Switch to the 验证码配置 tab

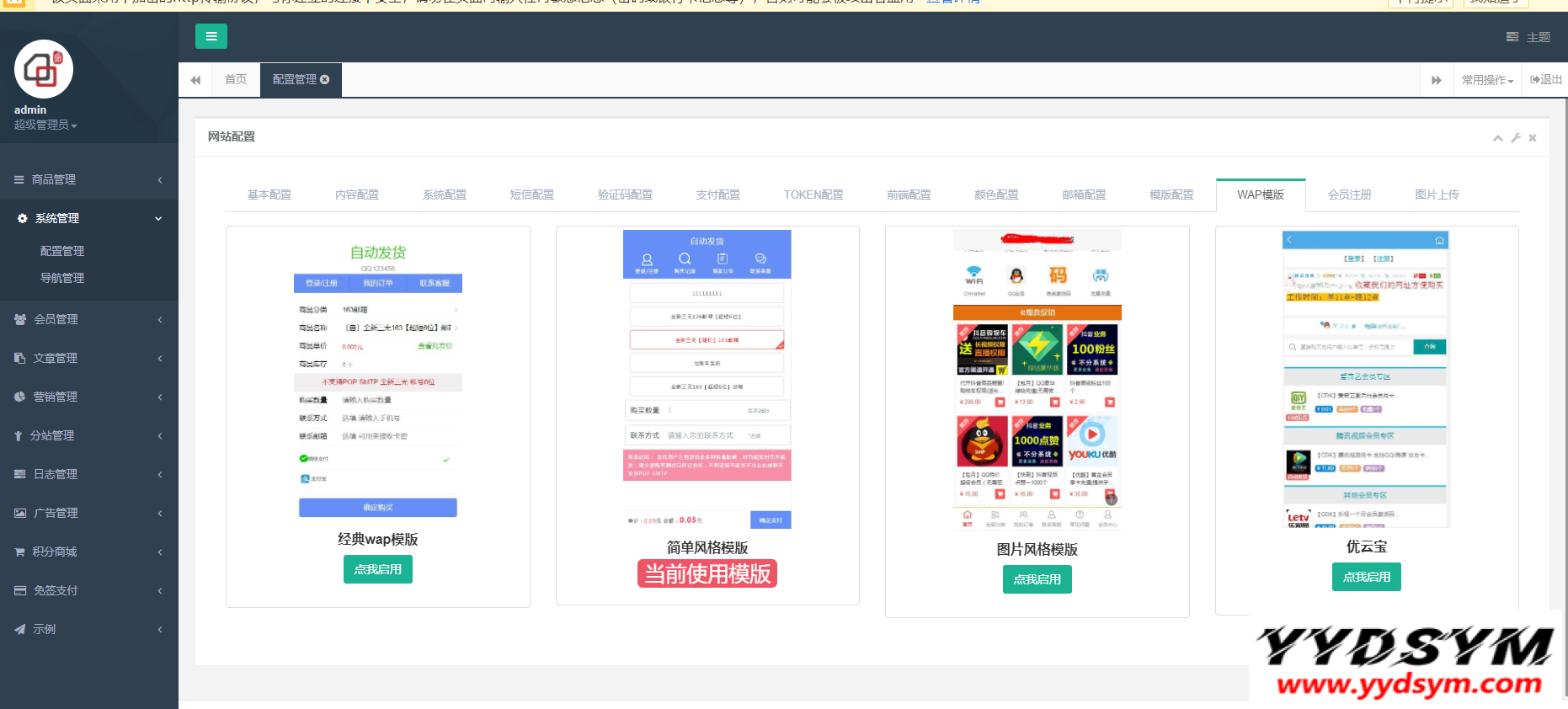pos(625,195)
